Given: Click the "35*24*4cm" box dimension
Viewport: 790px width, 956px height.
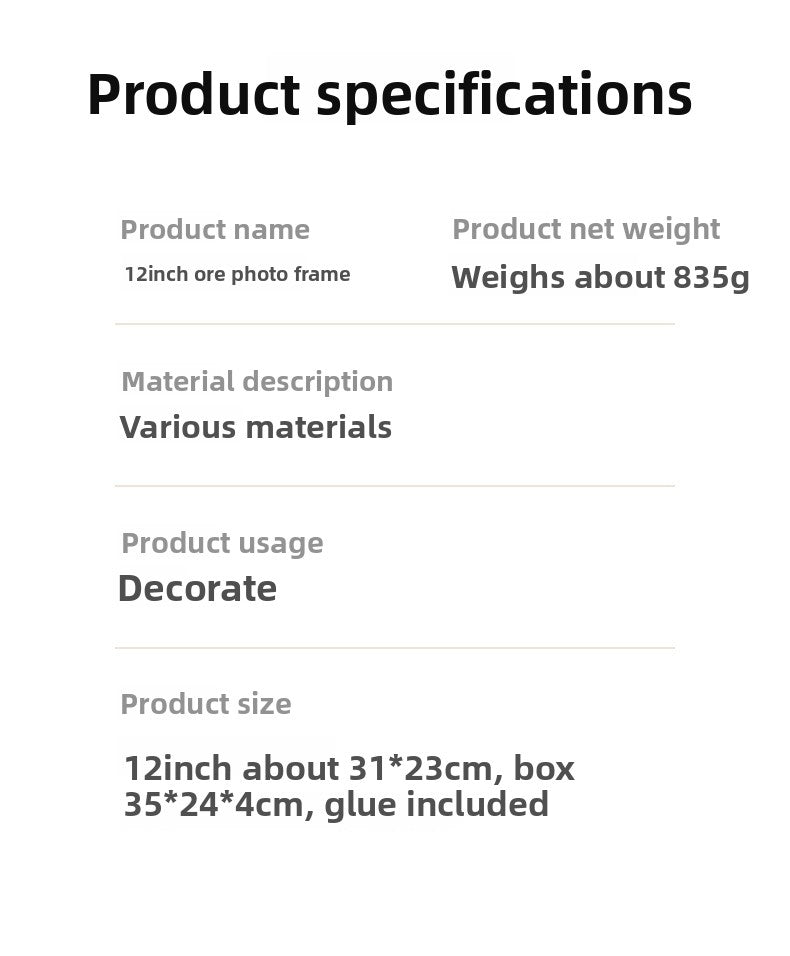Looking at the screenshot, I should tap(213, 804).
